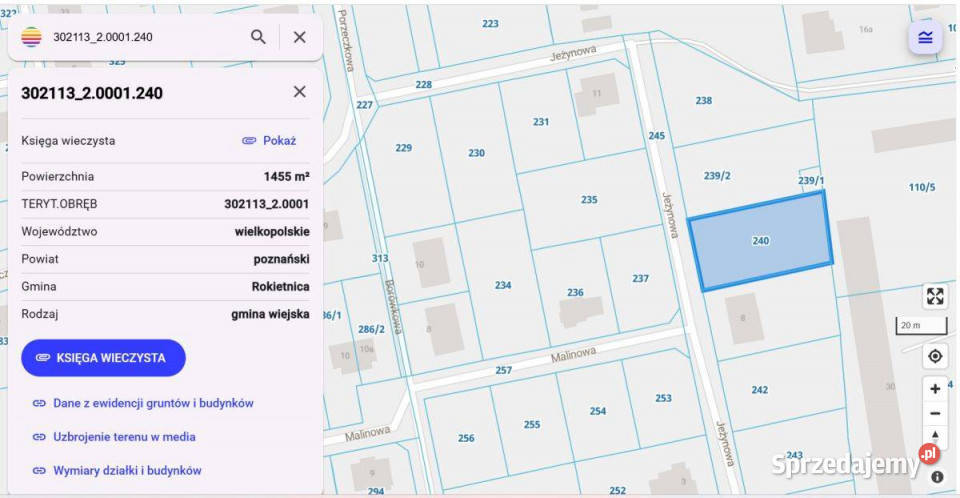Click the 20 m scale bar
Image resolution: width=960 pixels, height=498 pixels.
coord(921,326)
